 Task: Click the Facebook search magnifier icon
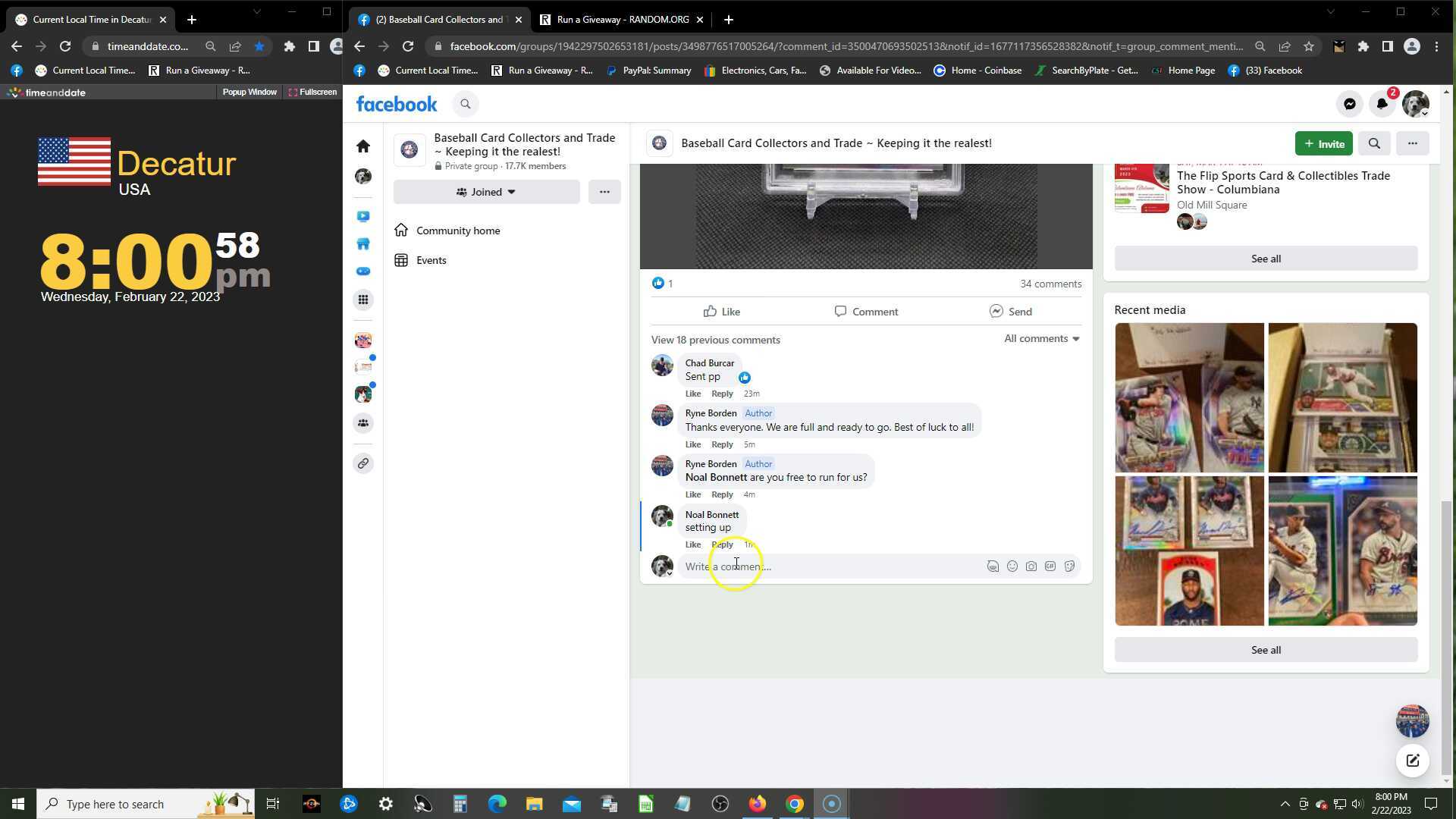466,105
